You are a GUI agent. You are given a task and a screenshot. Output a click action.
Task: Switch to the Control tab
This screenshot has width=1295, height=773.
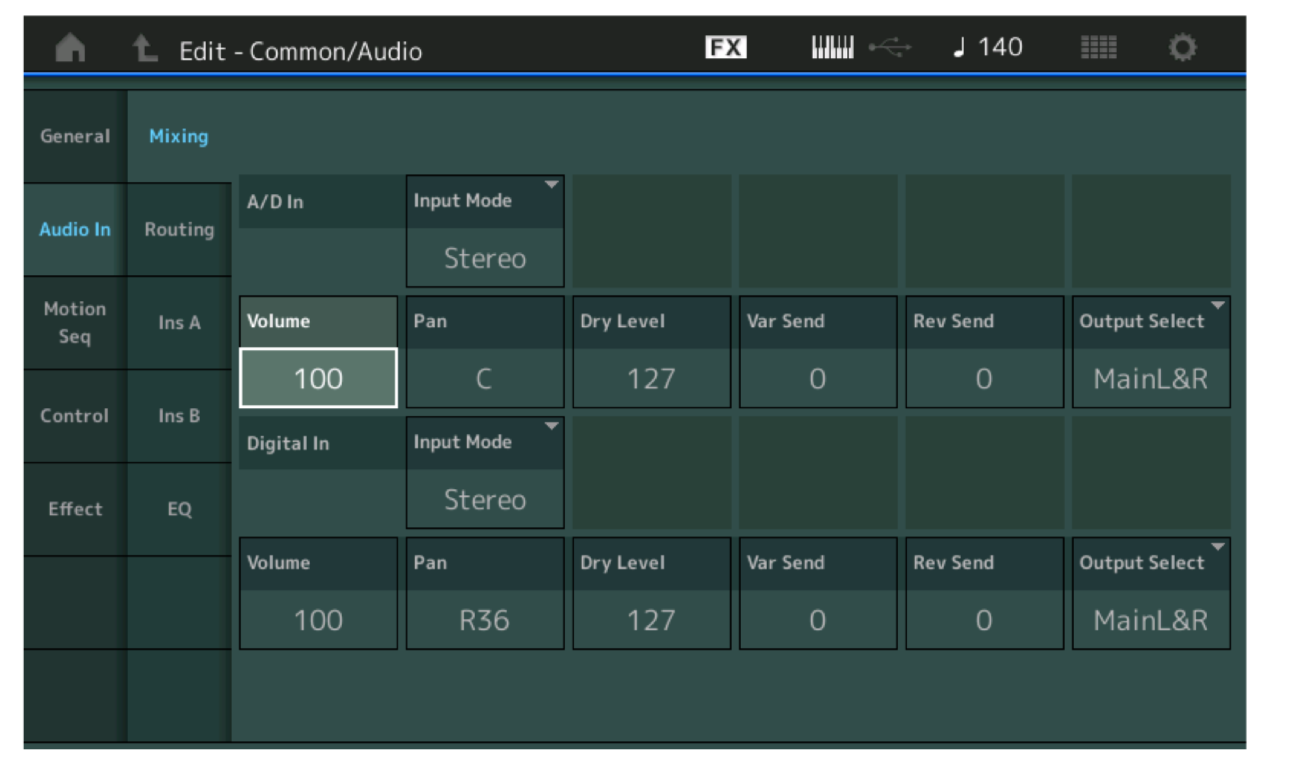[x=75, y=416]
